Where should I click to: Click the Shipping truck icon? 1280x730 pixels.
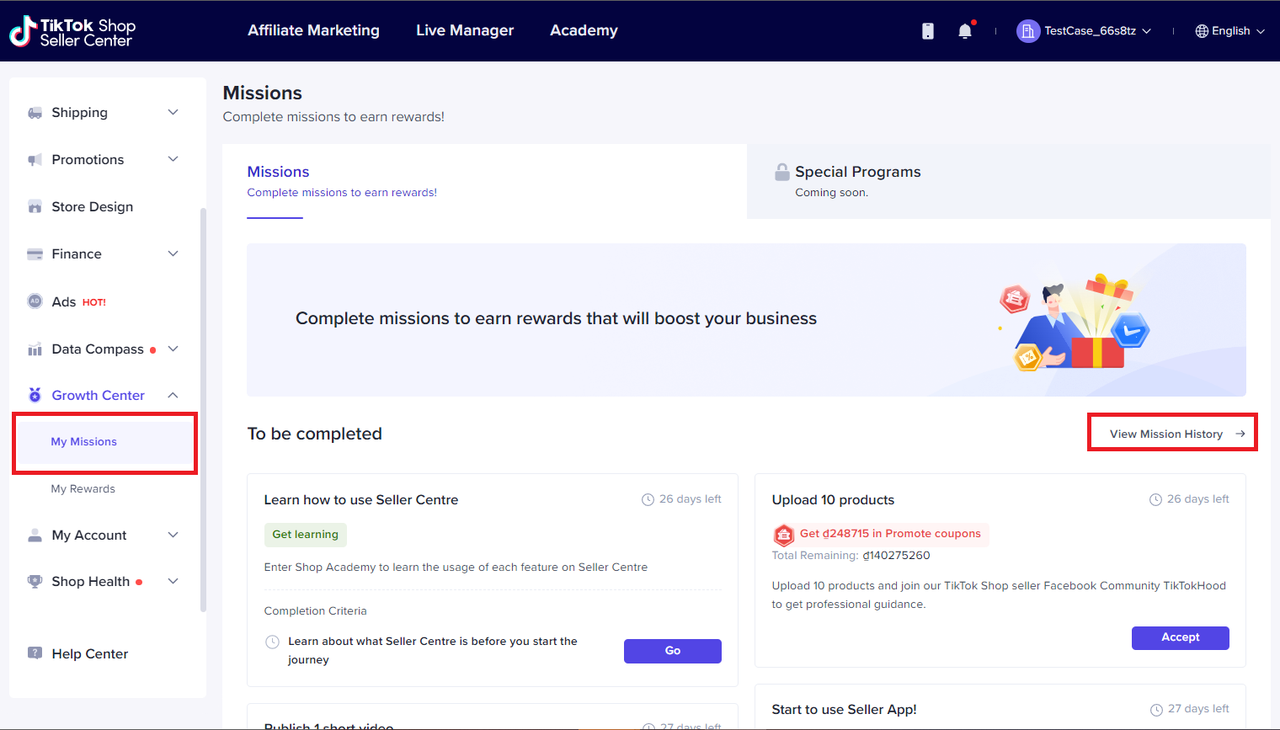point(35,113)
